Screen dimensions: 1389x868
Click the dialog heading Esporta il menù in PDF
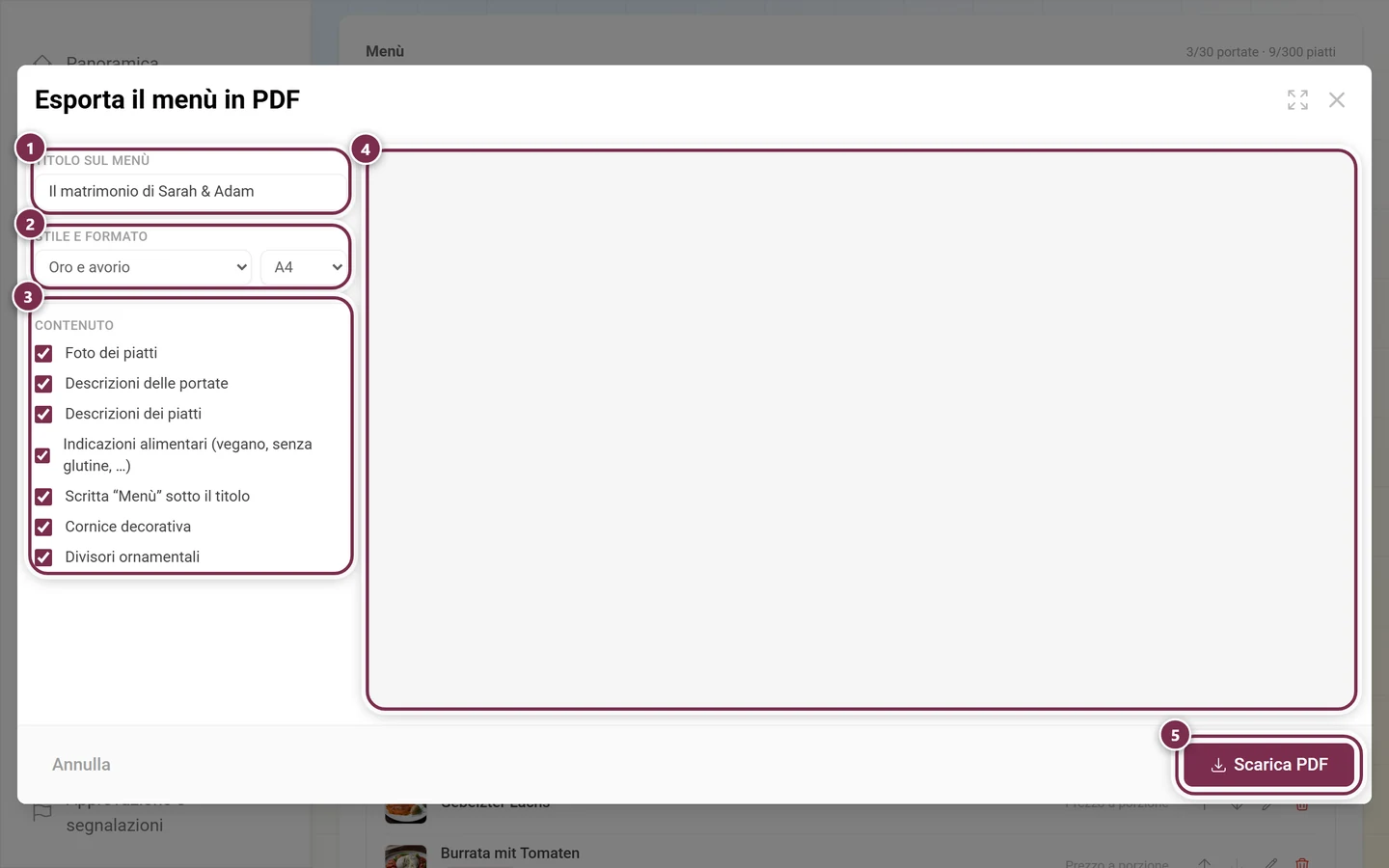pos(167,99)
